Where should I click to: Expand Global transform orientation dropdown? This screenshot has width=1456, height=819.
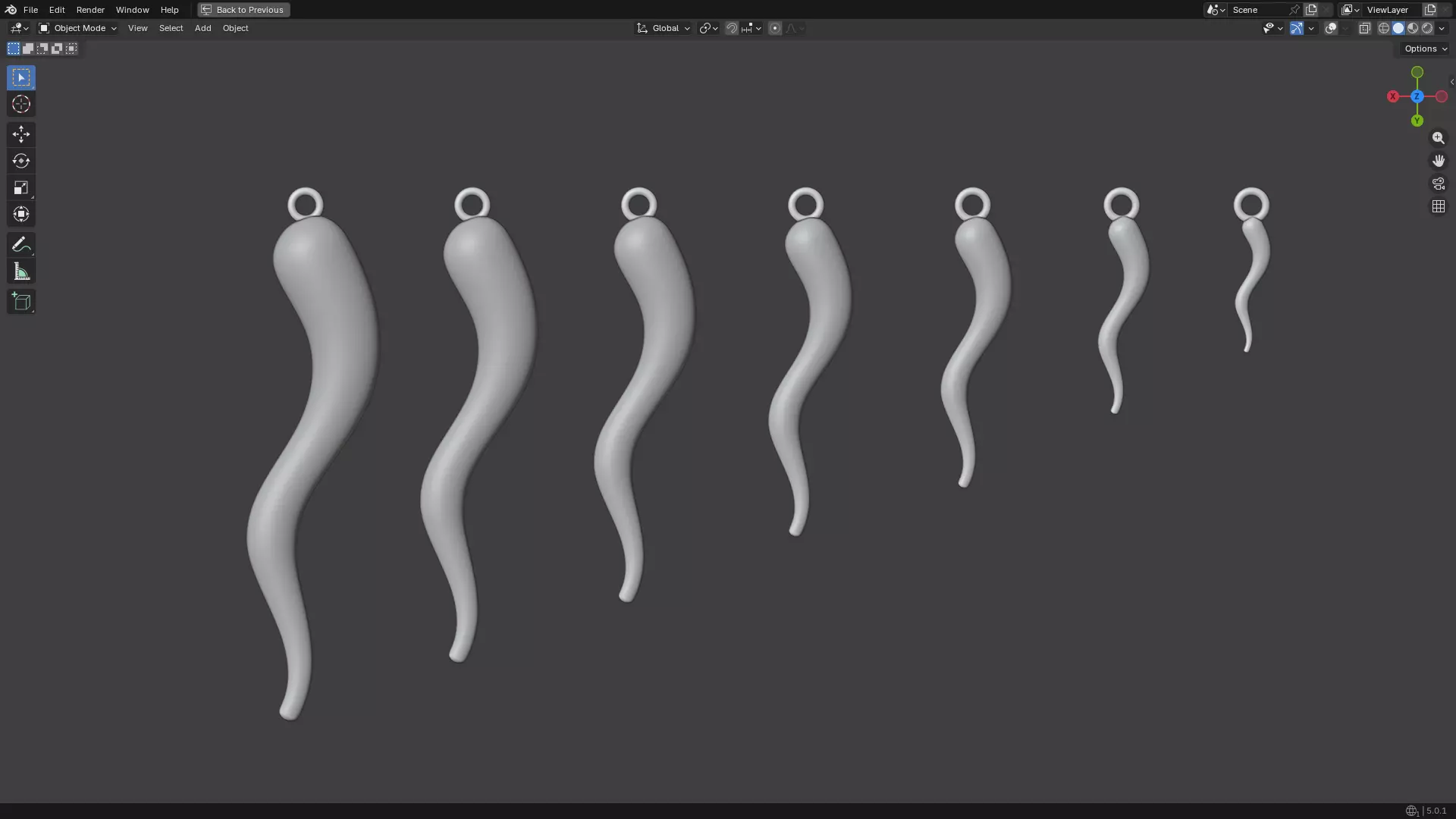(664, 28)
